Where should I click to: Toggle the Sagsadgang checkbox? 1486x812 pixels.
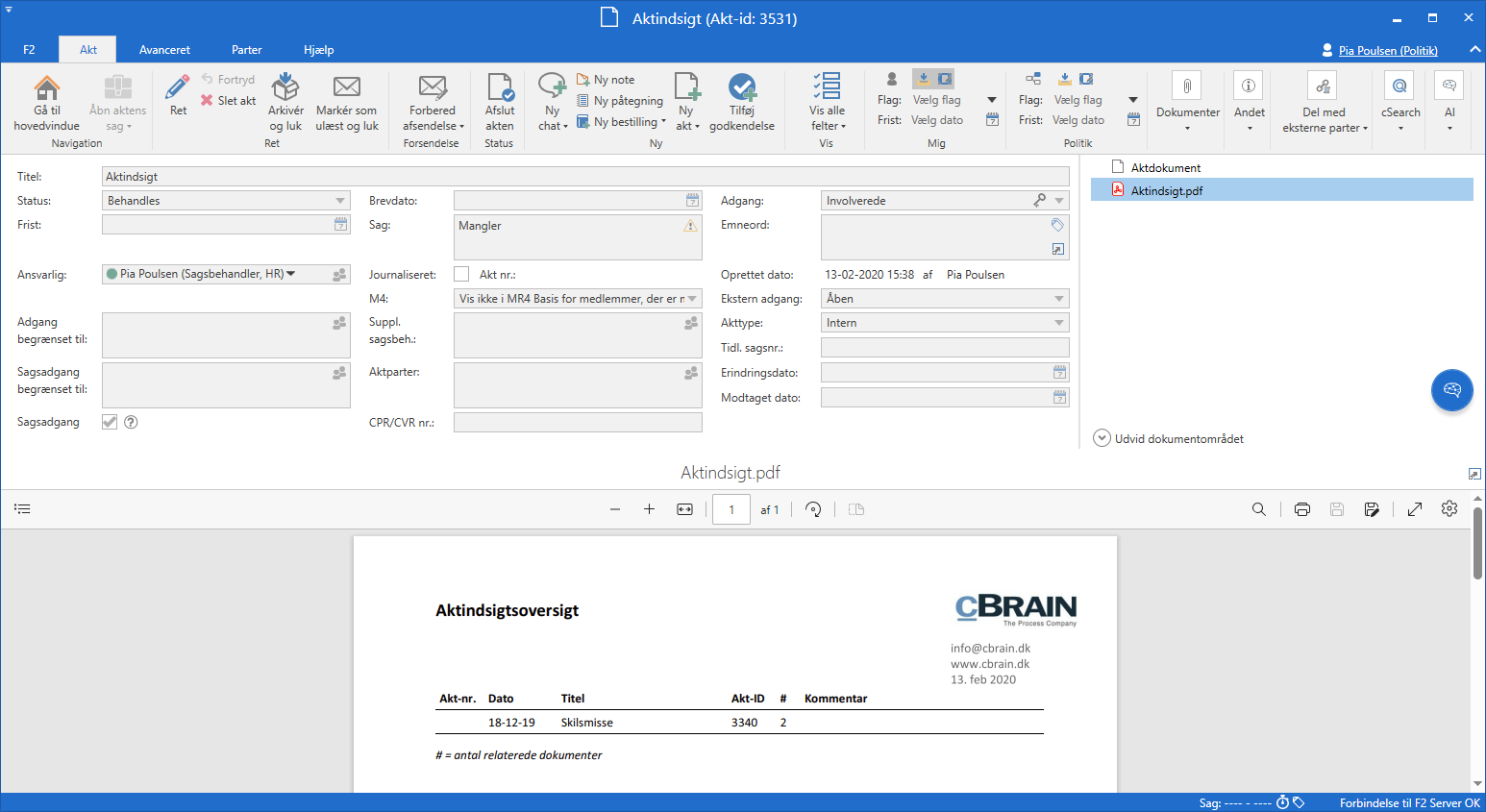click(110, 422)
